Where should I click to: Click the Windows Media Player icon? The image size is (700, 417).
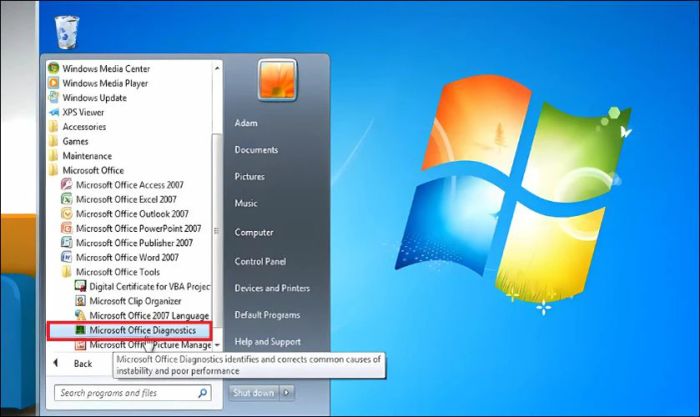(54, 83)
